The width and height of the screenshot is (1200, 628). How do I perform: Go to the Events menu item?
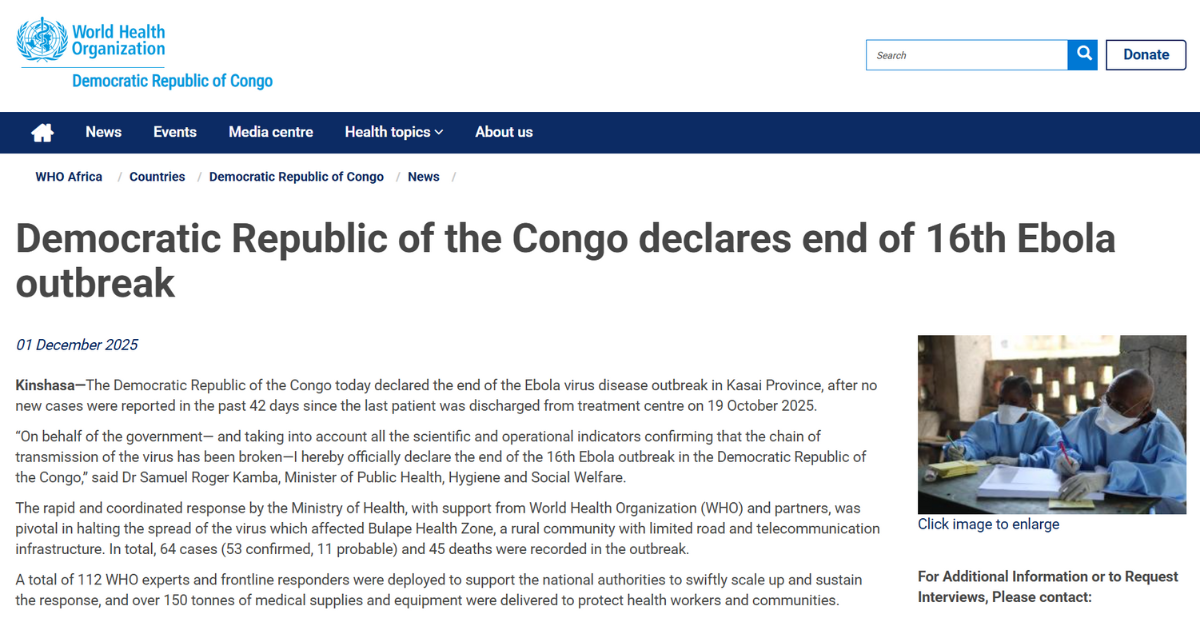coord(175,132)
